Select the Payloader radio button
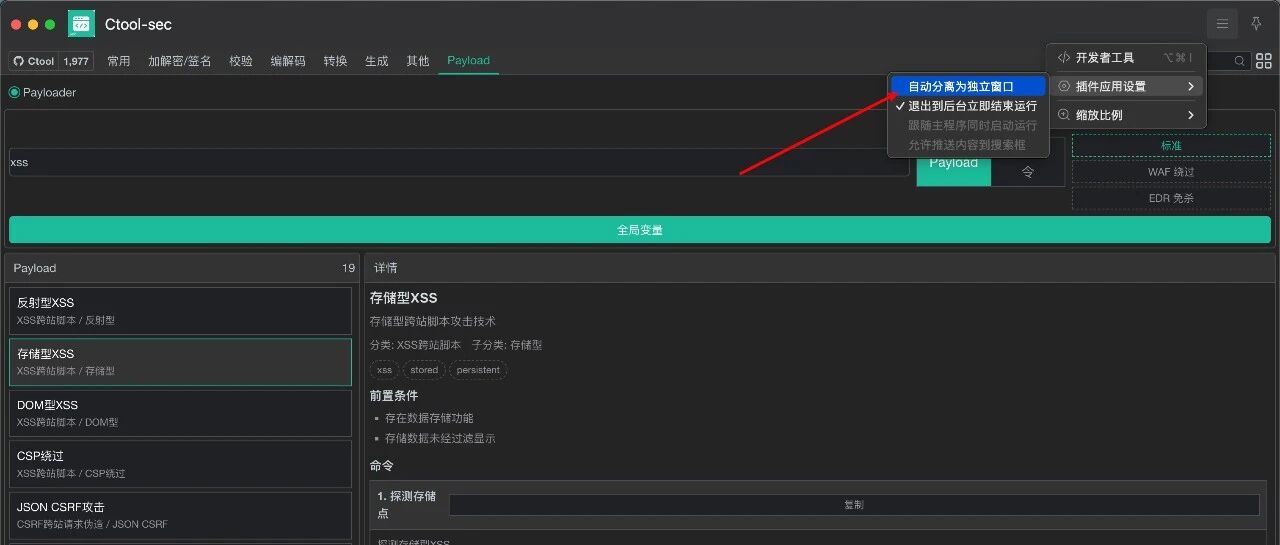 click(14, 92)
